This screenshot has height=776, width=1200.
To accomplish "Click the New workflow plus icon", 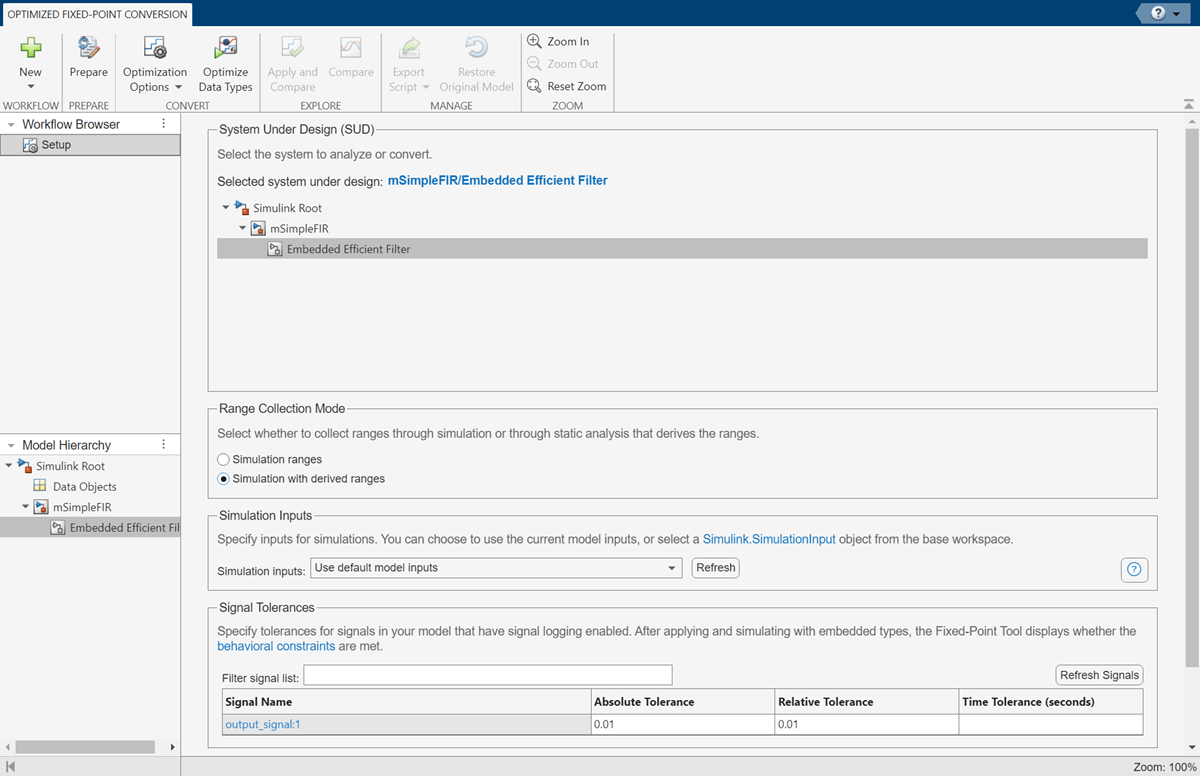I will click(x=31, y=48).
